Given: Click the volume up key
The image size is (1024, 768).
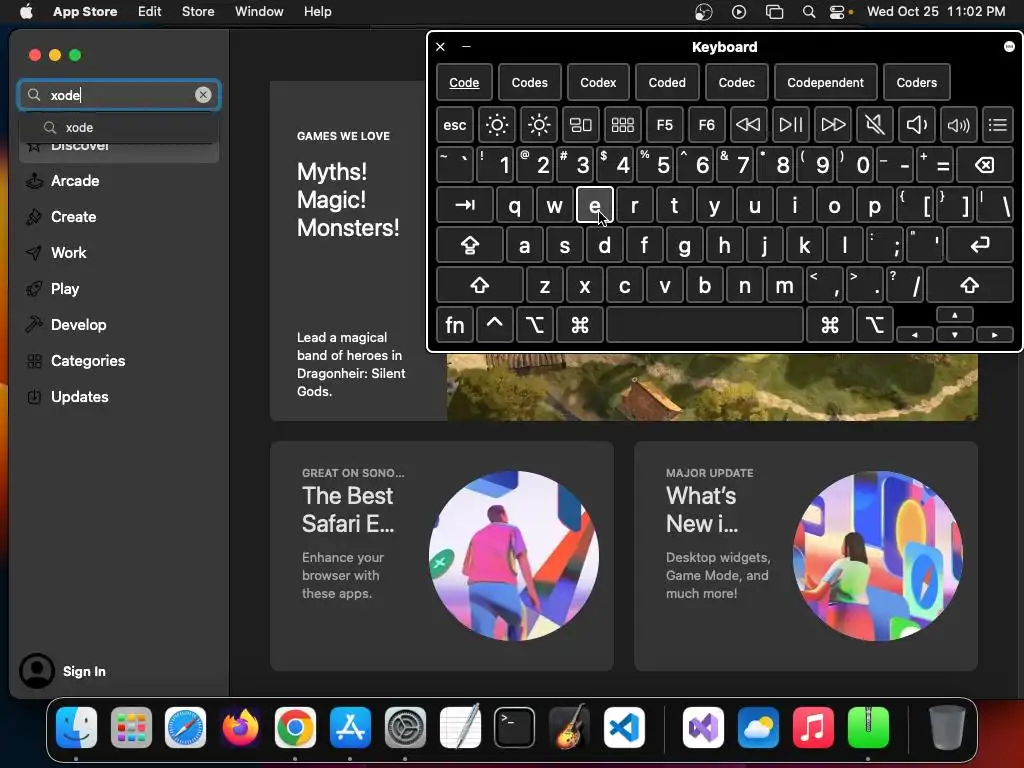Looking at the screenshot, I should 958,125.
